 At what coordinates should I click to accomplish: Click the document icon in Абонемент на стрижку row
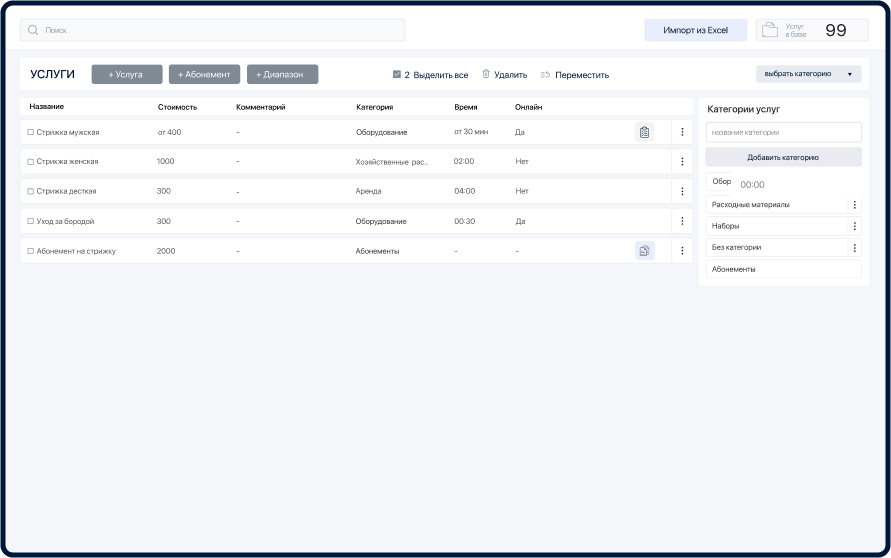point(644,251)
